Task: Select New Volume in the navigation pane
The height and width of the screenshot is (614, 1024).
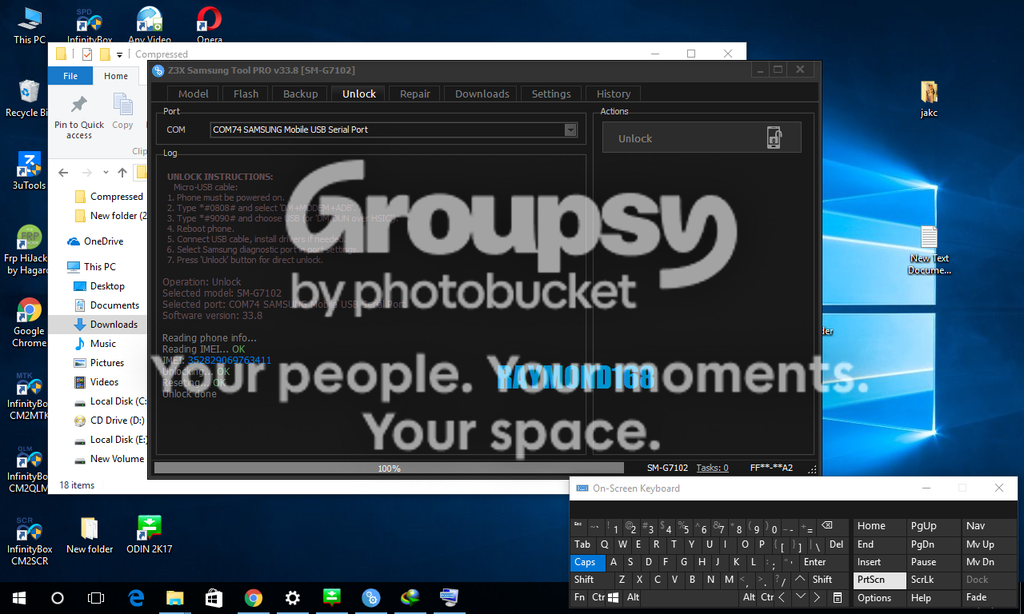Action: 109,459
